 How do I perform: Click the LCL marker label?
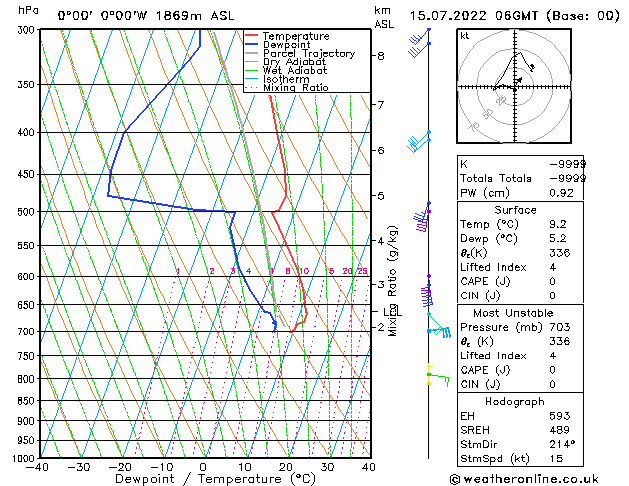coord(392,312)
